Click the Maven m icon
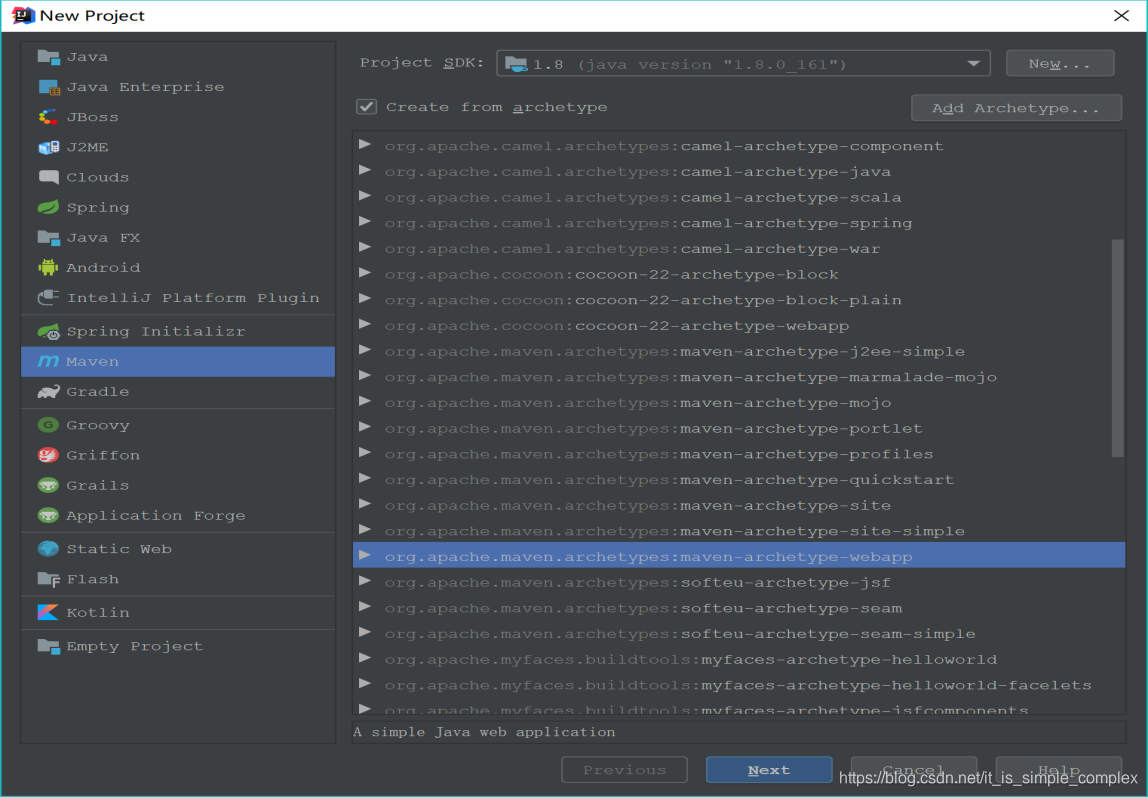This screenshot has height=797, width=1148. (48, 362)
